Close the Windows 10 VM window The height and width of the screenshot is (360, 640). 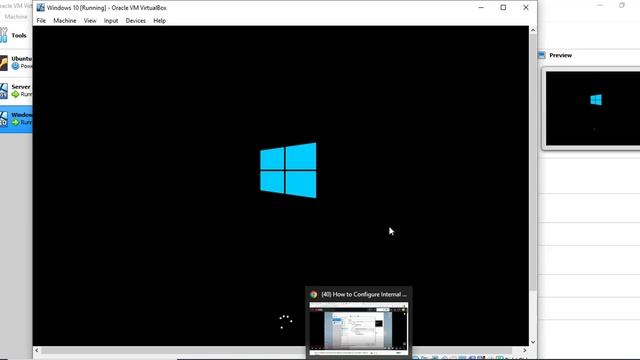(x=526, y=7)
